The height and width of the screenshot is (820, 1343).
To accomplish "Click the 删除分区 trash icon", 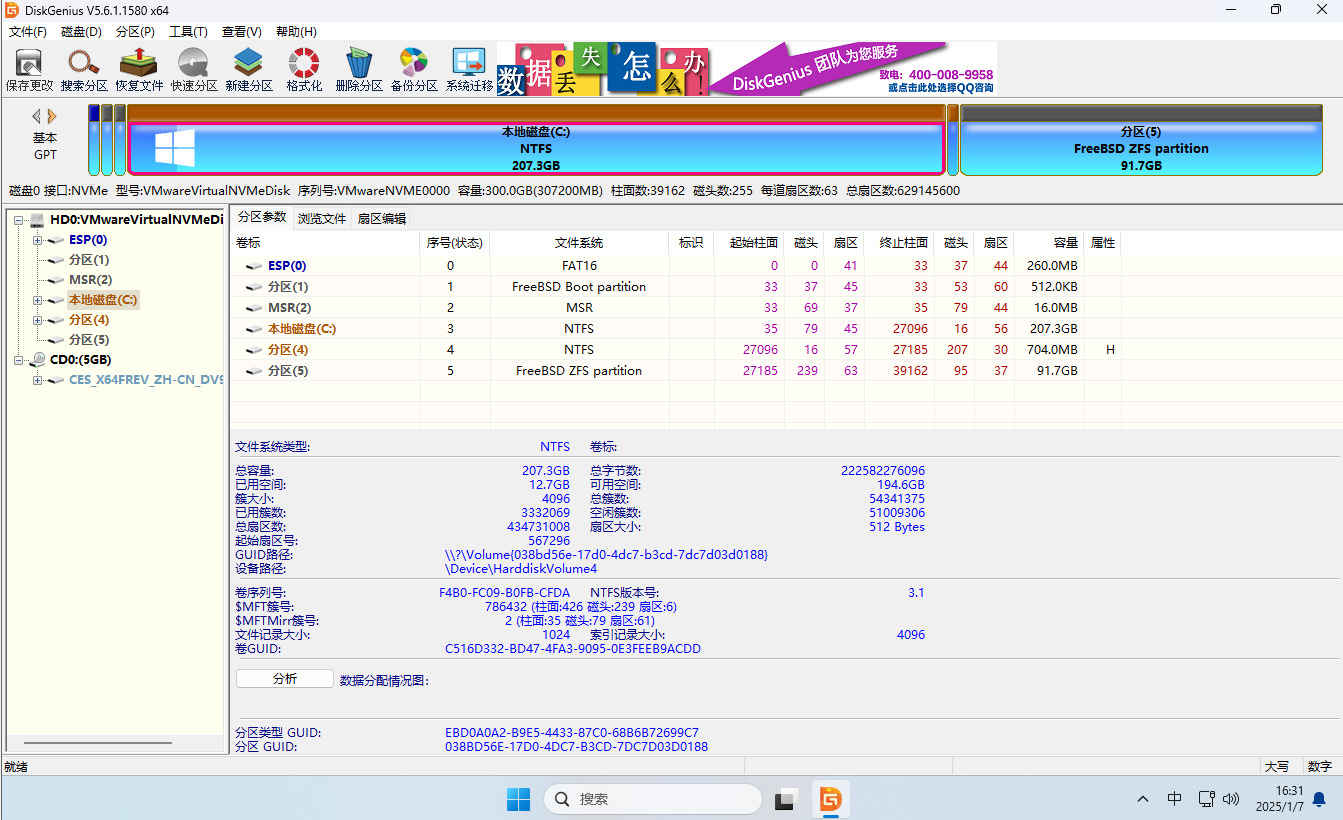I will pos(359,70).
